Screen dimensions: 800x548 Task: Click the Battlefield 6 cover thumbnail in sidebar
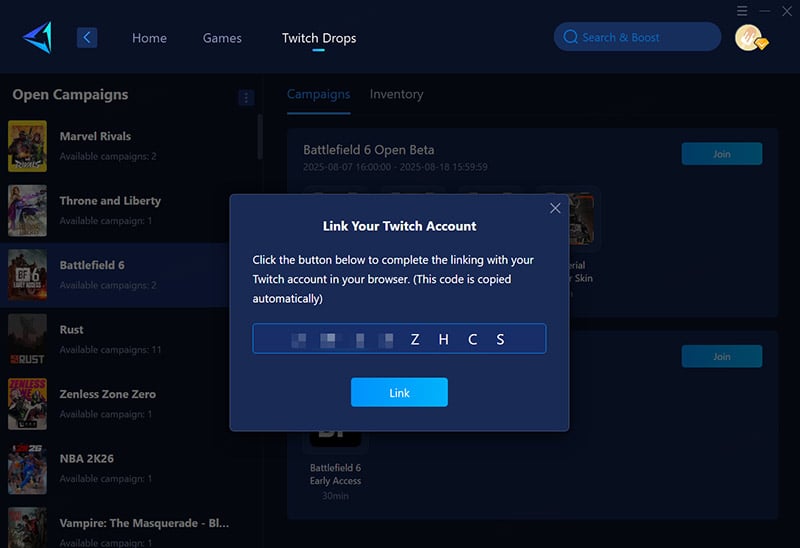click(28, 275)
